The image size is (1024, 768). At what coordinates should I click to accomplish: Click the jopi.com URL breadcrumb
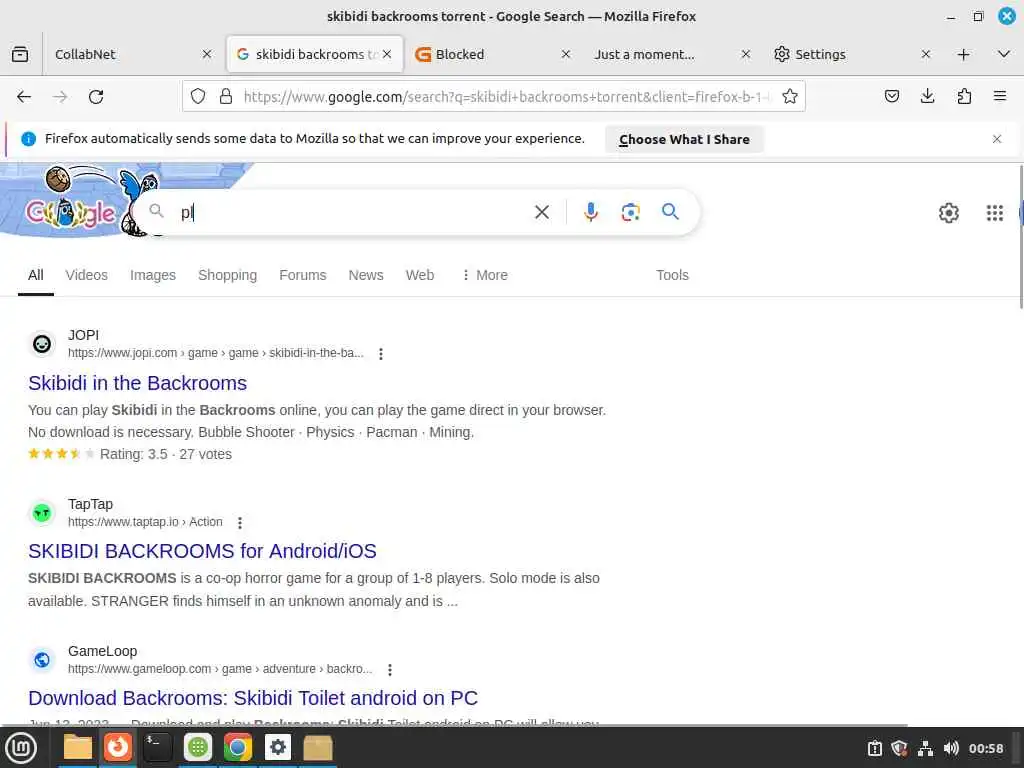(x=216, y=353)
